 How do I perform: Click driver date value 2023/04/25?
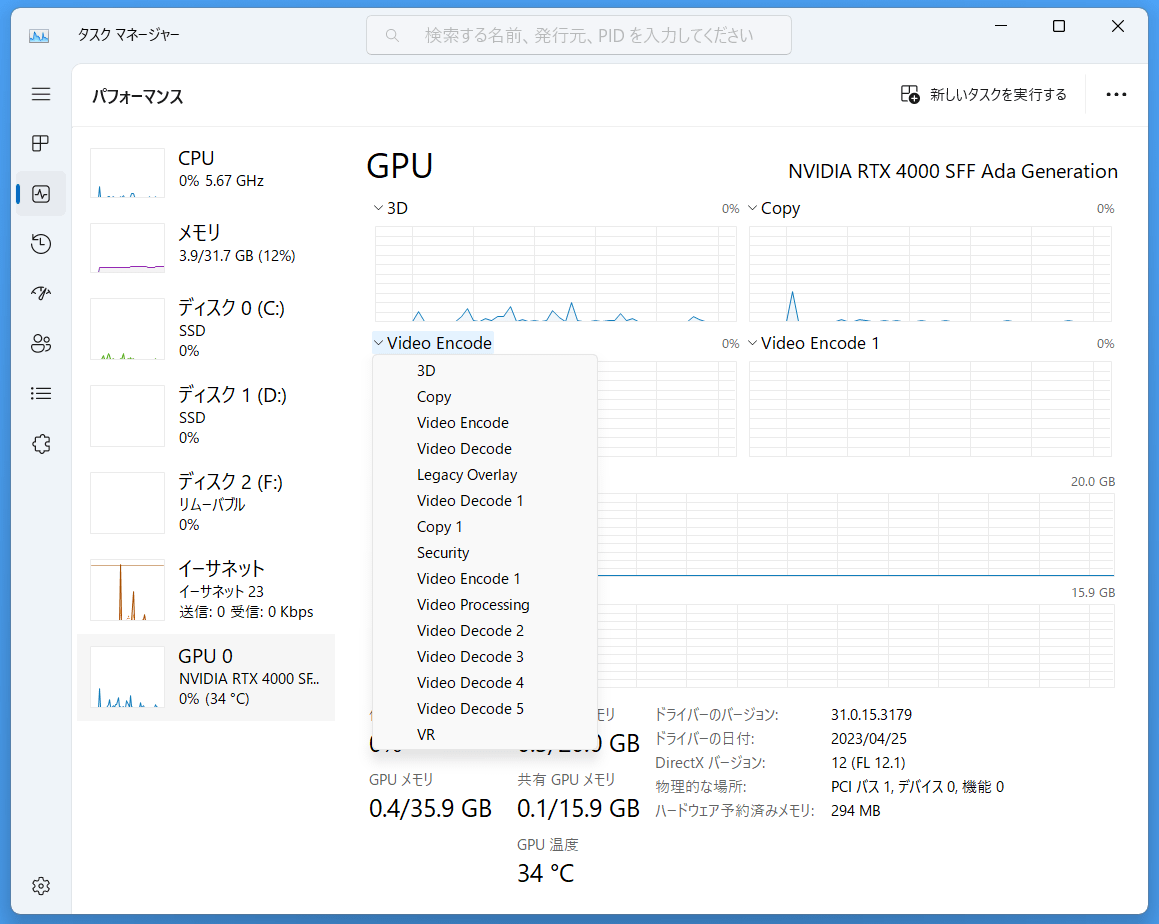[x=869, y=738]
